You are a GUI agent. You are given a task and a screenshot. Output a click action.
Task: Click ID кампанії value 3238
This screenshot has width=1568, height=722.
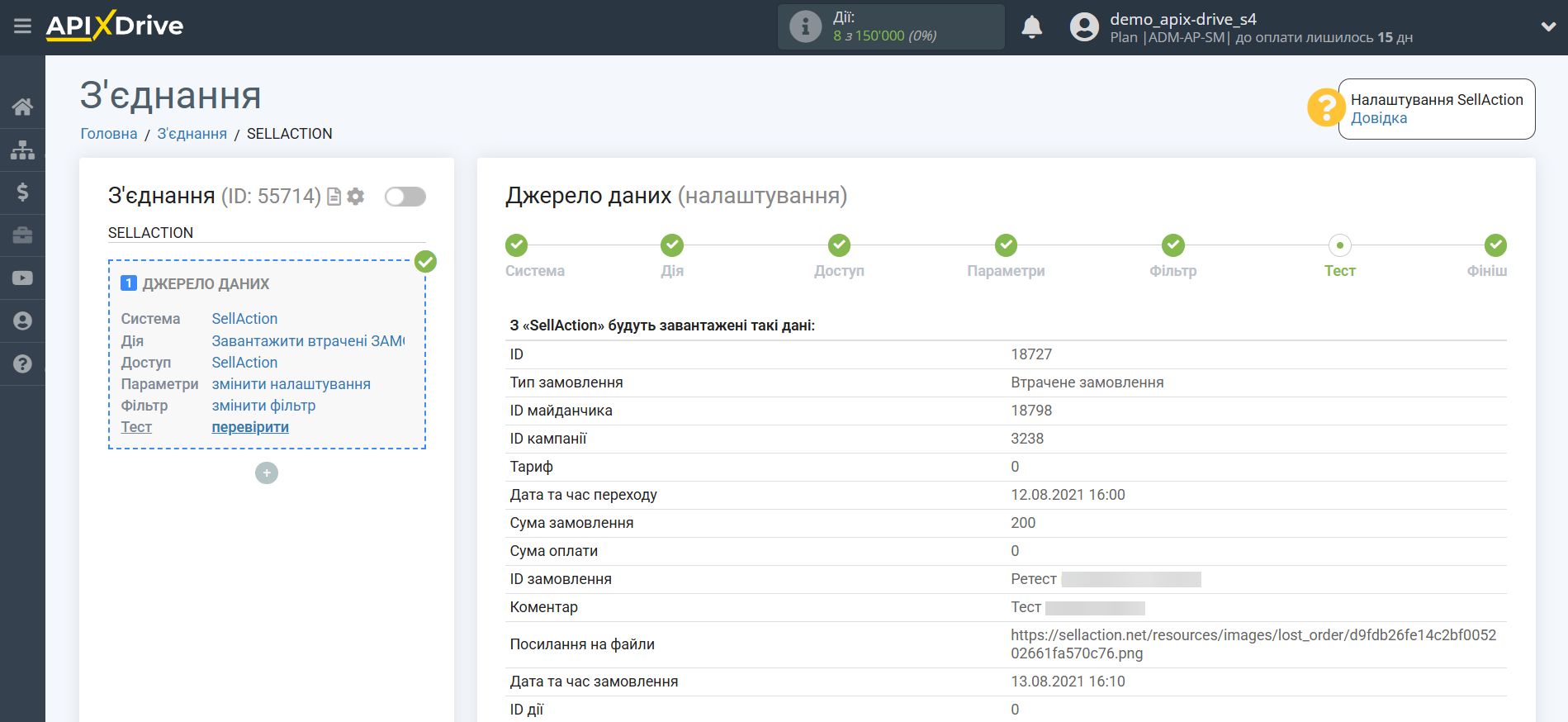click(1027, 439)
